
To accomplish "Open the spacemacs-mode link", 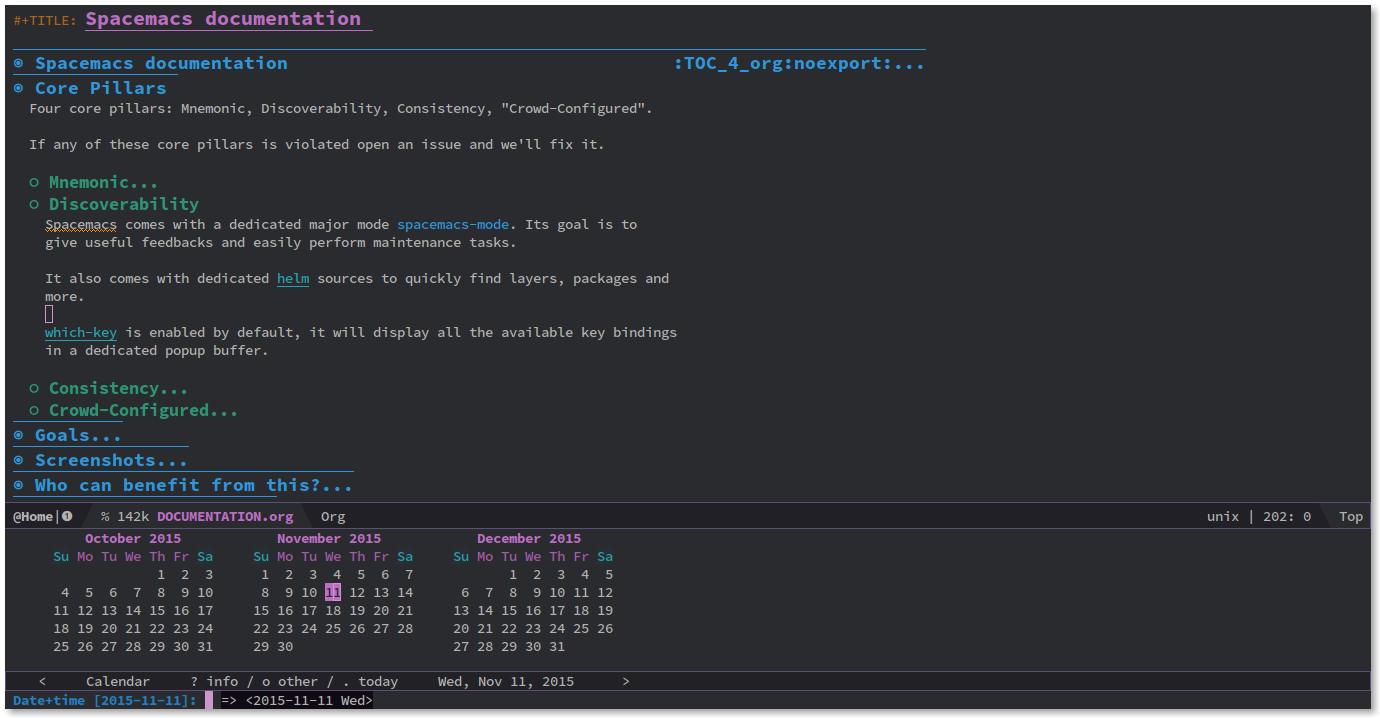I will point(453,224).
